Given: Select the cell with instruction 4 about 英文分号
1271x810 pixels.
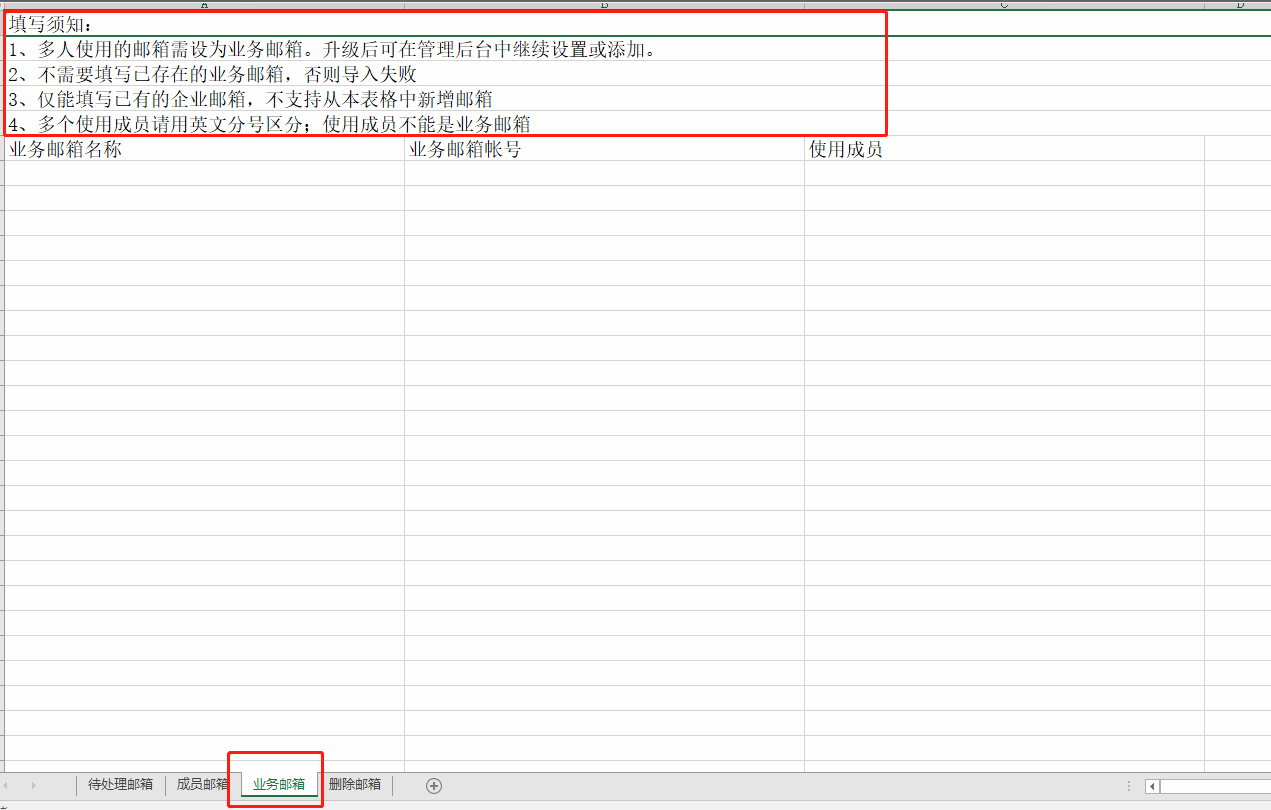Looking at the screenshot, I should point(204,124).
